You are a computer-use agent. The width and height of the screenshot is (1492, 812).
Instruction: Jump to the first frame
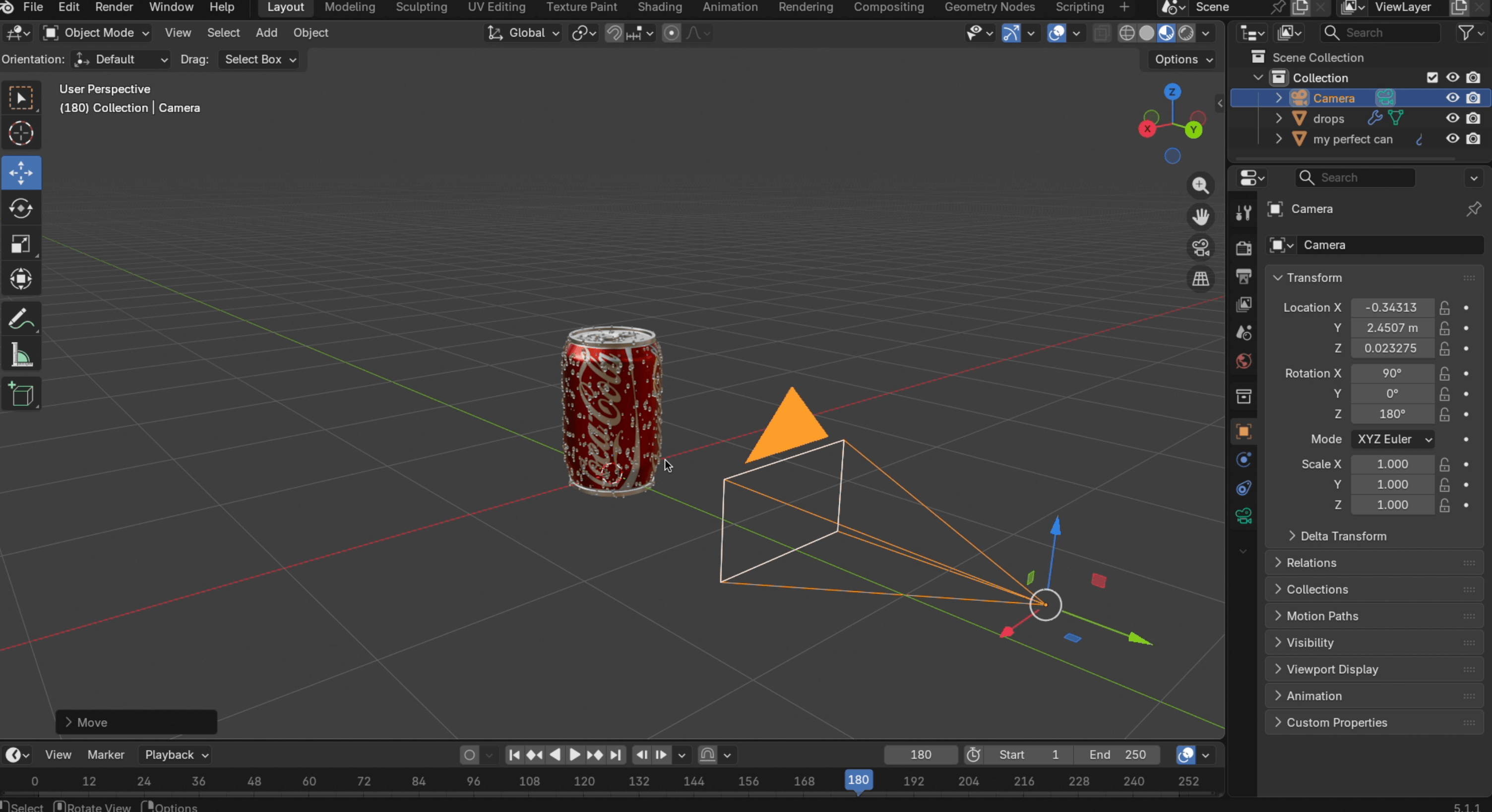pos(514,754)
